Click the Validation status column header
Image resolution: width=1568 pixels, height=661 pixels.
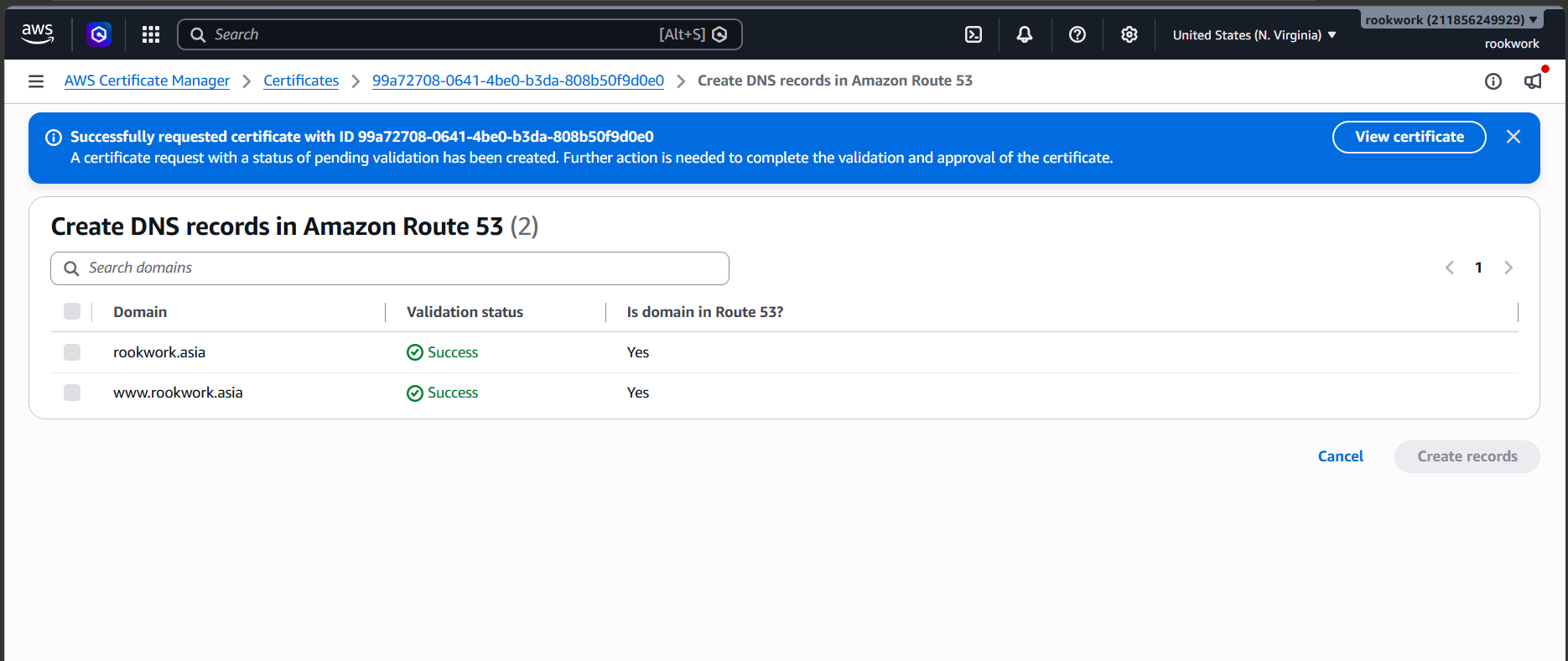pyautogui.click(x=465, y=312)
